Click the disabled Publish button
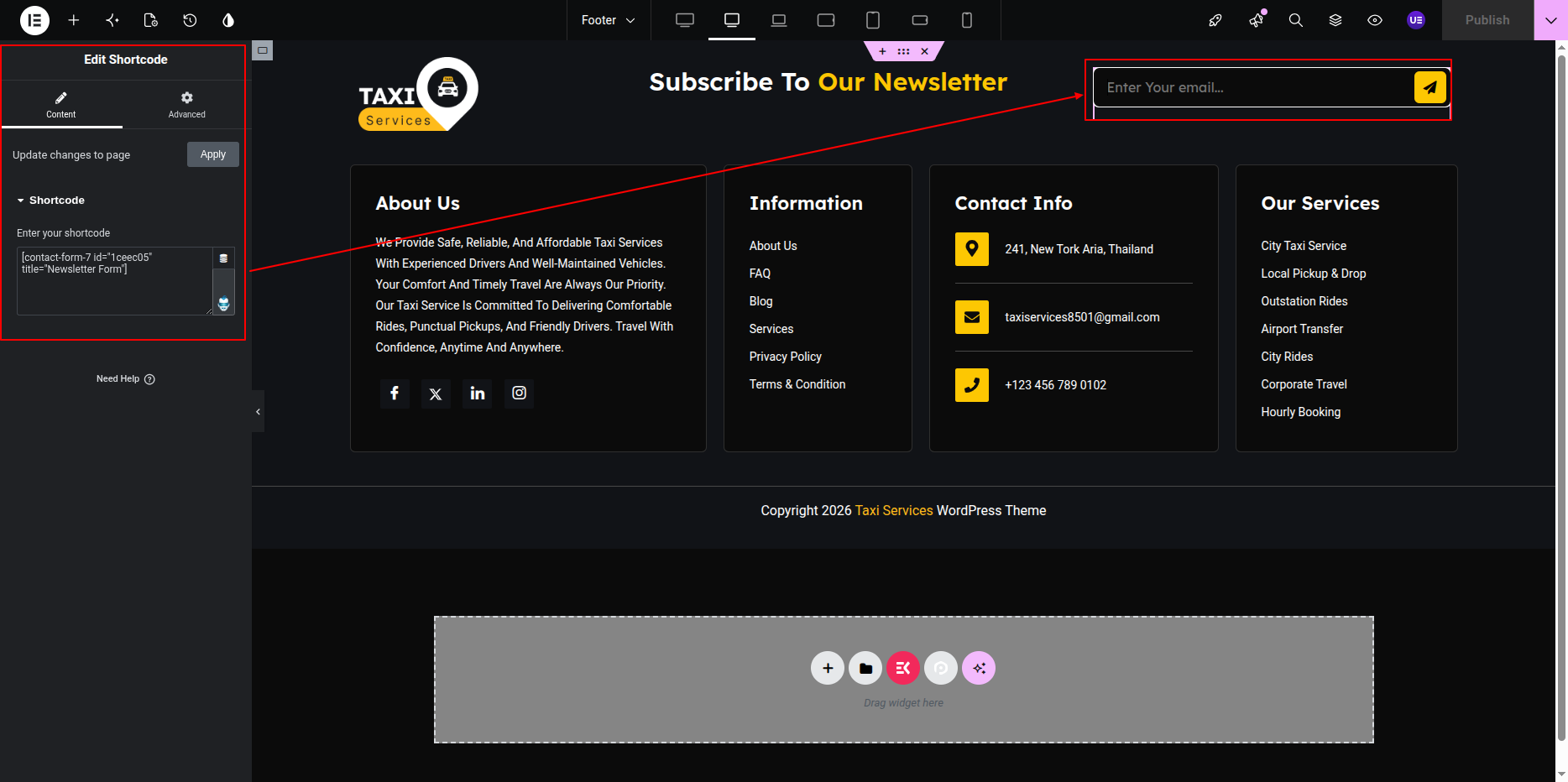 (1487, 20)
